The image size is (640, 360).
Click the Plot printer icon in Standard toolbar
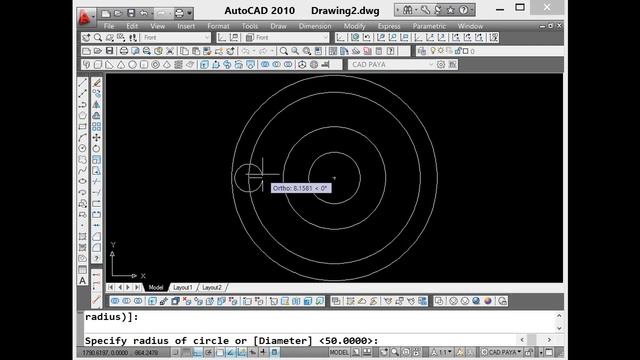click(x=124, y=51)
